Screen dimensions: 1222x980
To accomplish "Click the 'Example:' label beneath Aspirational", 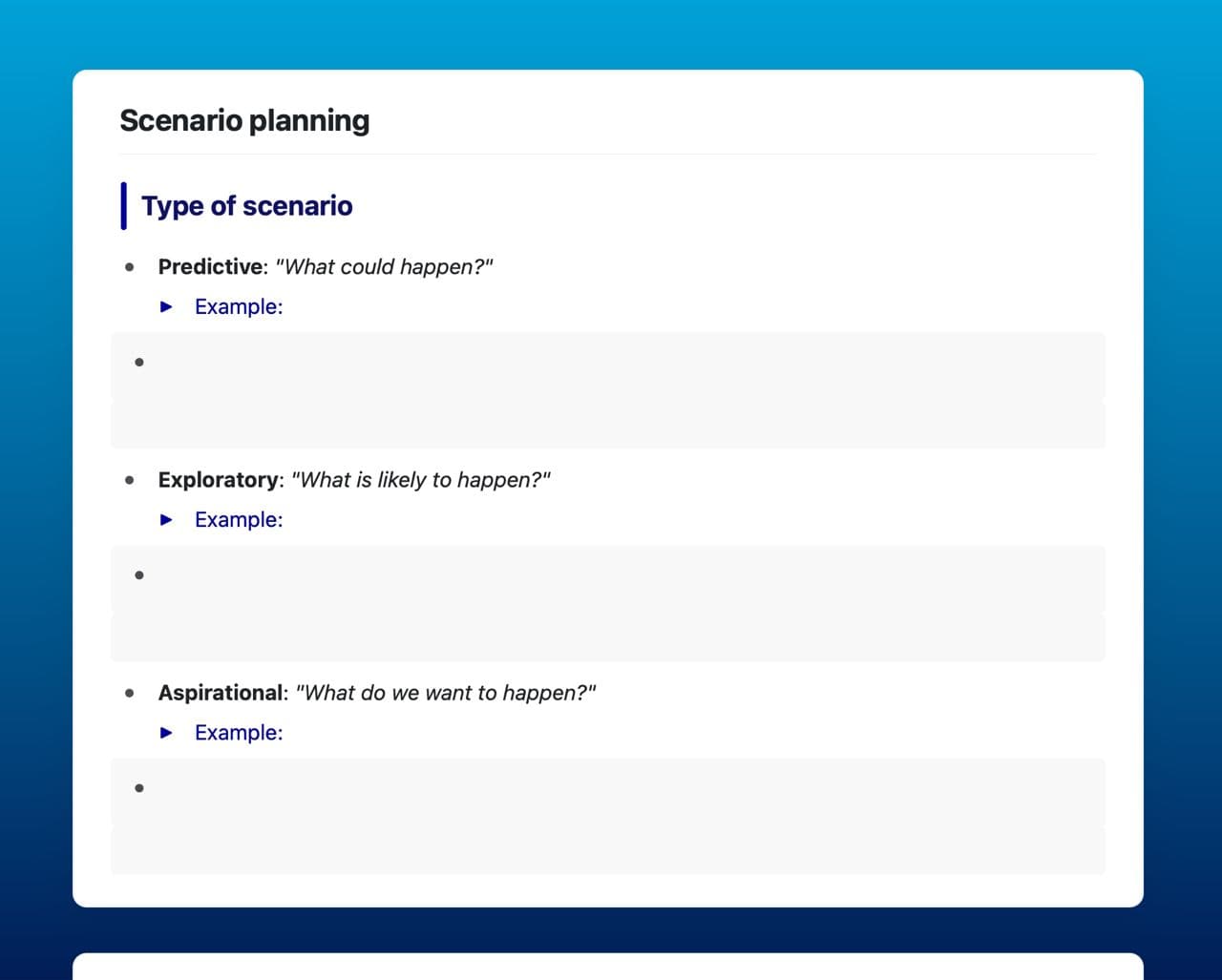I will click(x=239, y=733).
